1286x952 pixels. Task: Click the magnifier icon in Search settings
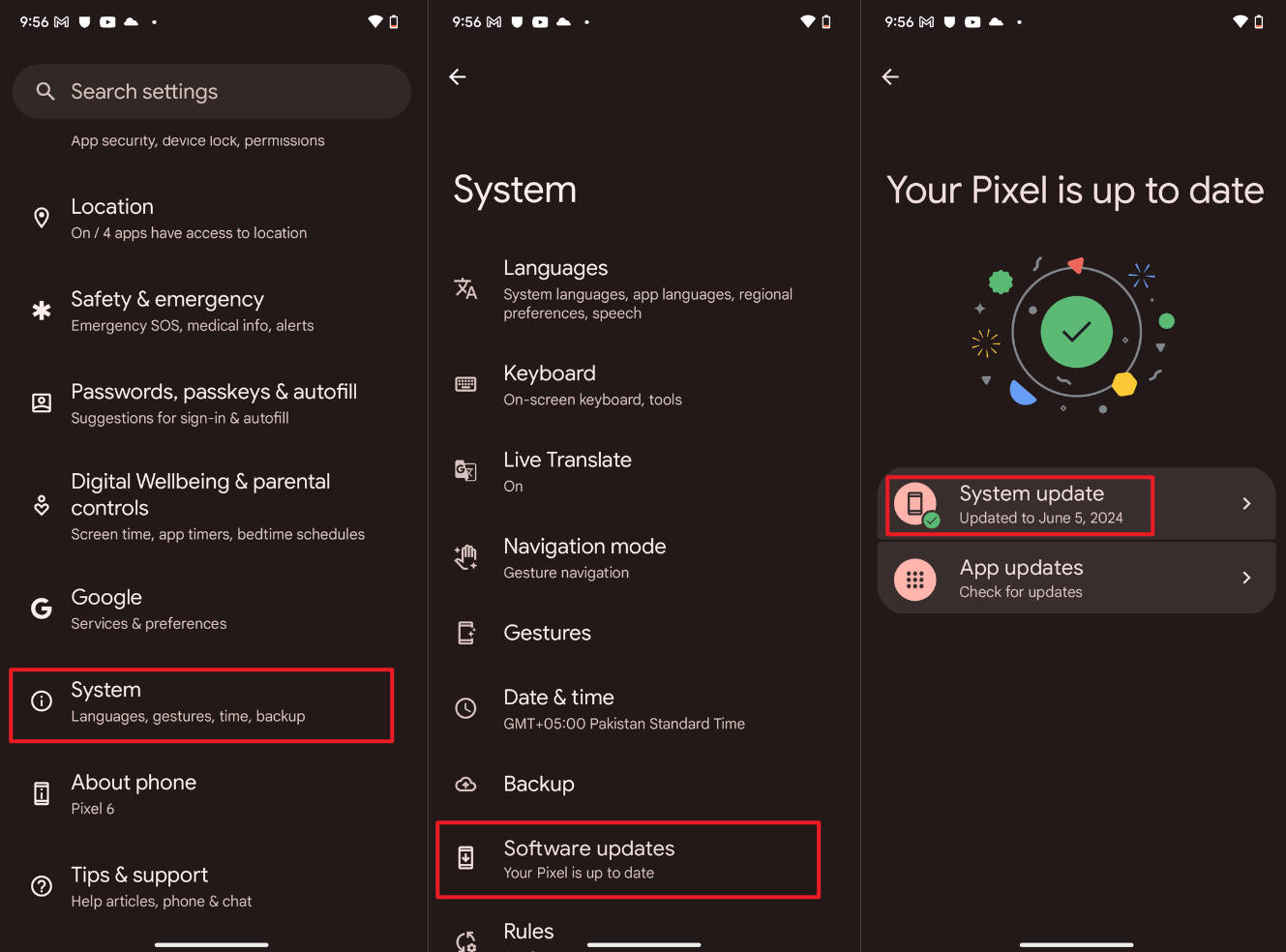point(45,91)
